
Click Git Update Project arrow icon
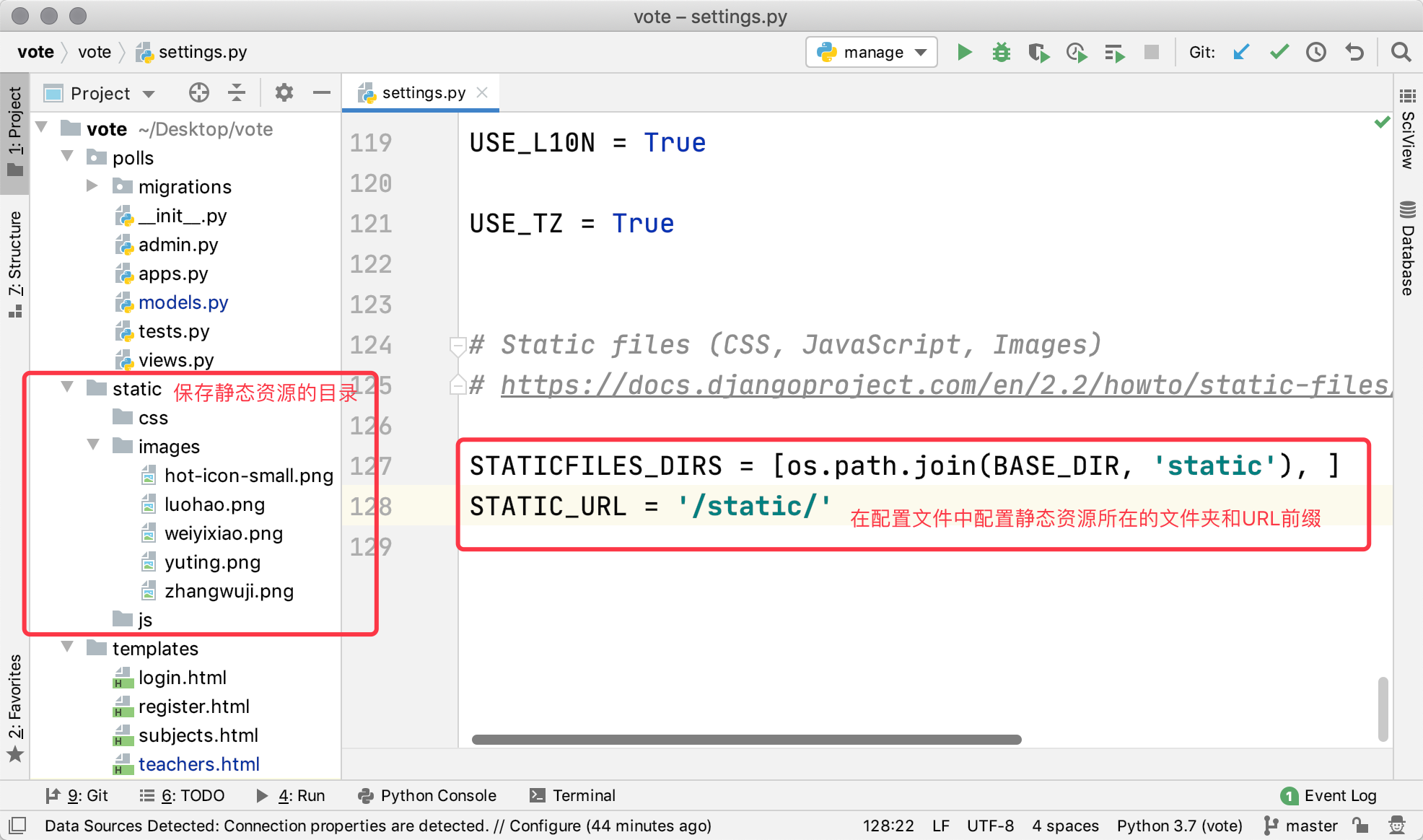pyautogui.click(x=1241, y=52)
